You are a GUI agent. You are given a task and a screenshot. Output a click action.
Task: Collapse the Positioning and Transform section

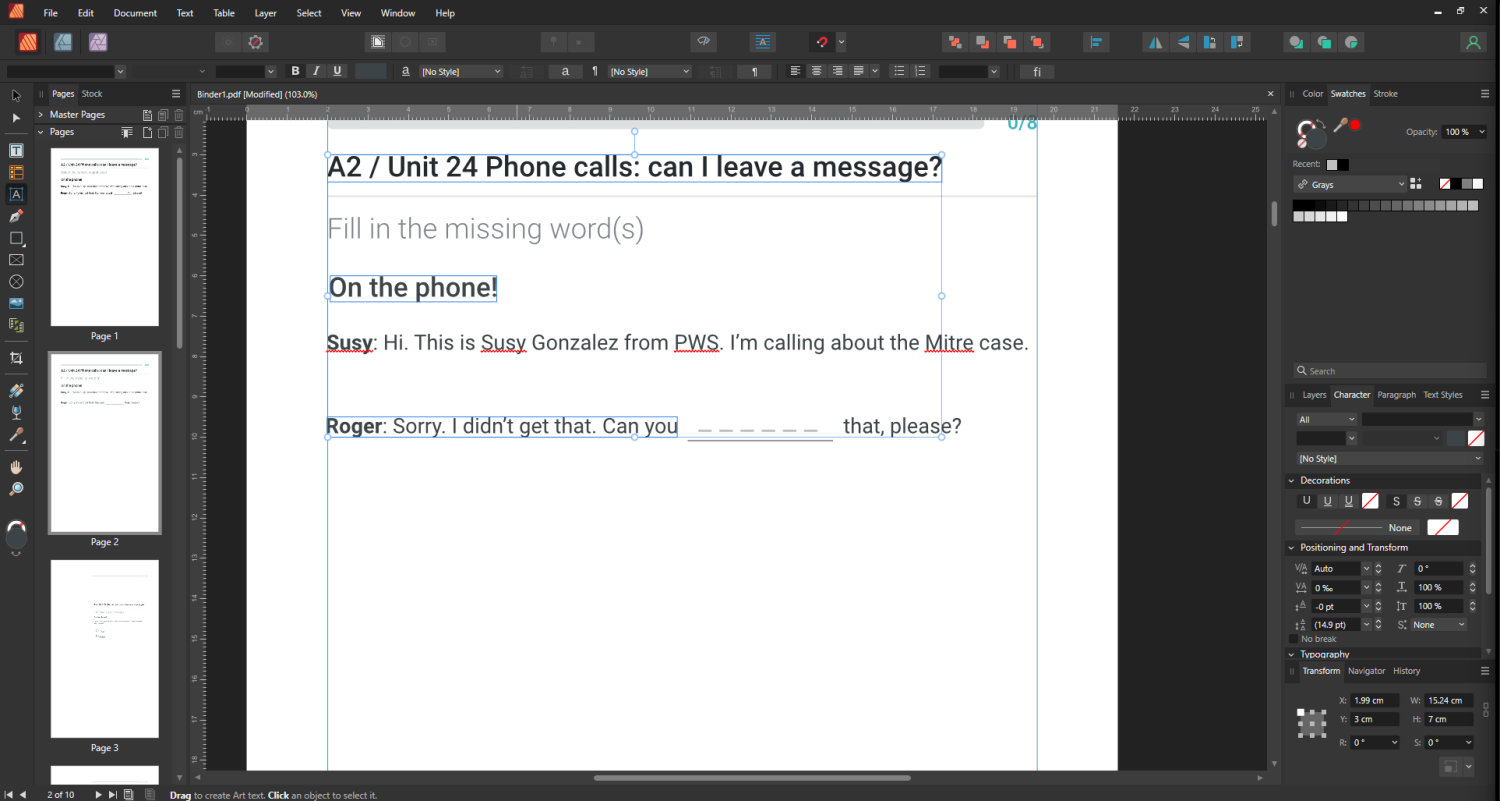tap(1292, 547)
